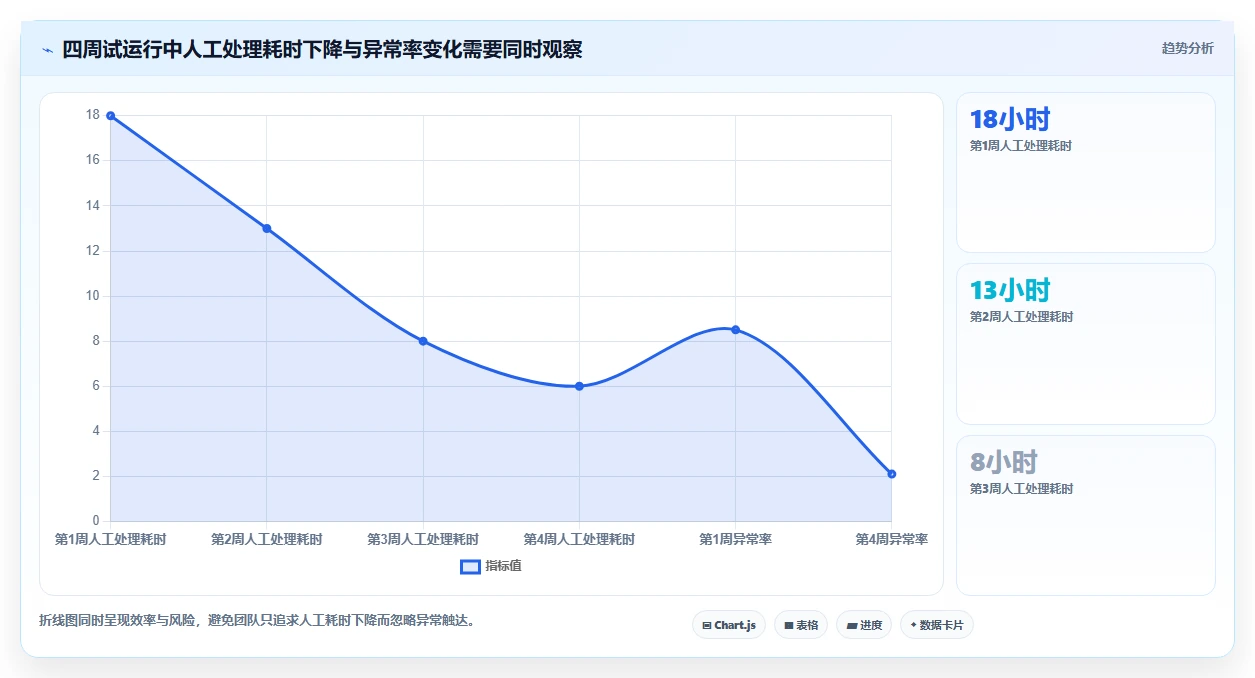This screenshot has height=678, width=1255.
Task: Click the x-axis label 第1周异常率
Action: [x=735, y=539]
